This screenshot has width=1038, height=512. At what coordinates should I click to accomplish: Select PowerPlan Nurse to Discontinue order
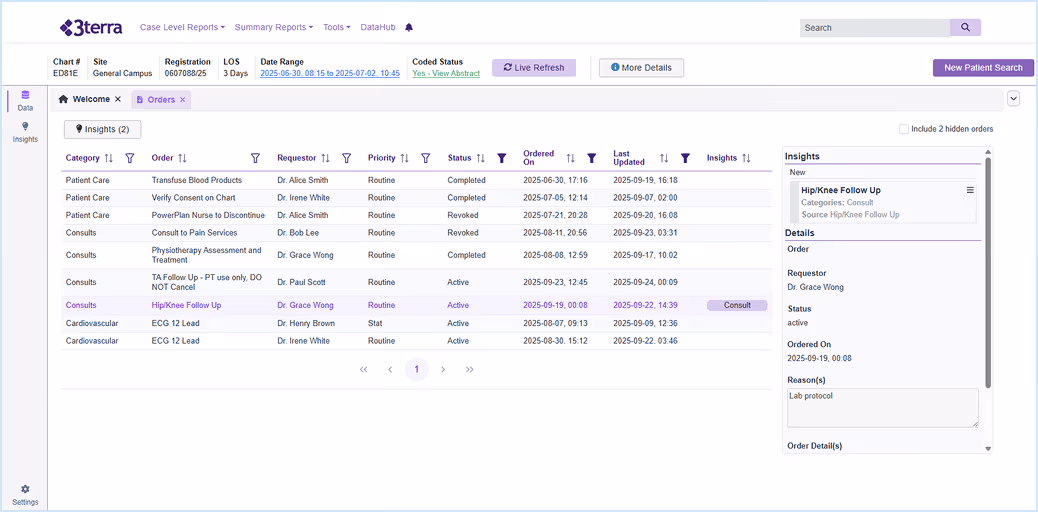416,215
